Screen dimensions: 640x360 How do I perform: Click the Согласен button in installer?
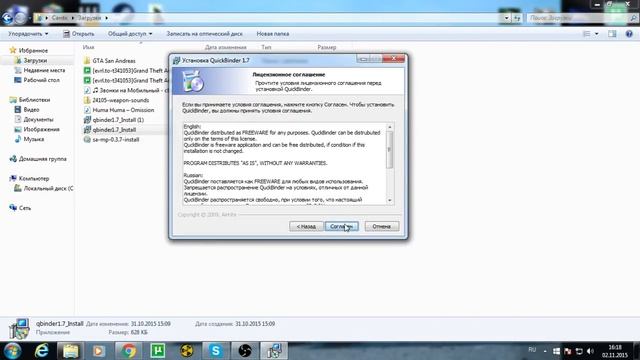pyautogui.click(x=342, y=226)
